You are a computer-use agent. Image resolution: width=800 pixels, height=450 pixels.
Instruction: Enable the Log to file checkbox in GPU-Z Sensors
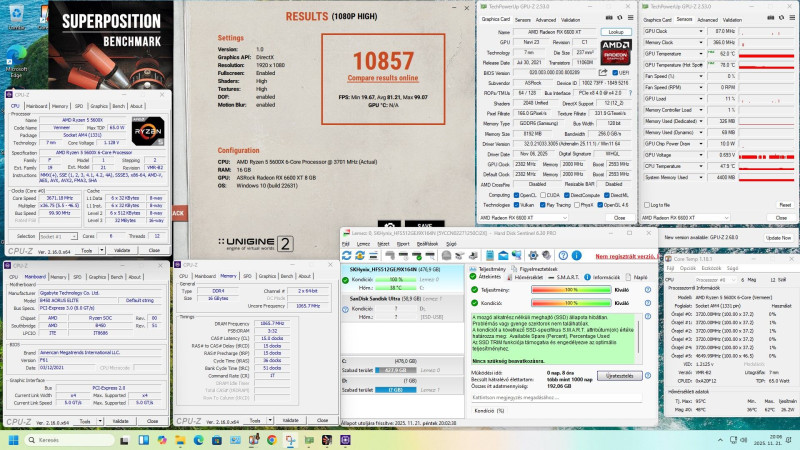click(x=647, y=205)
